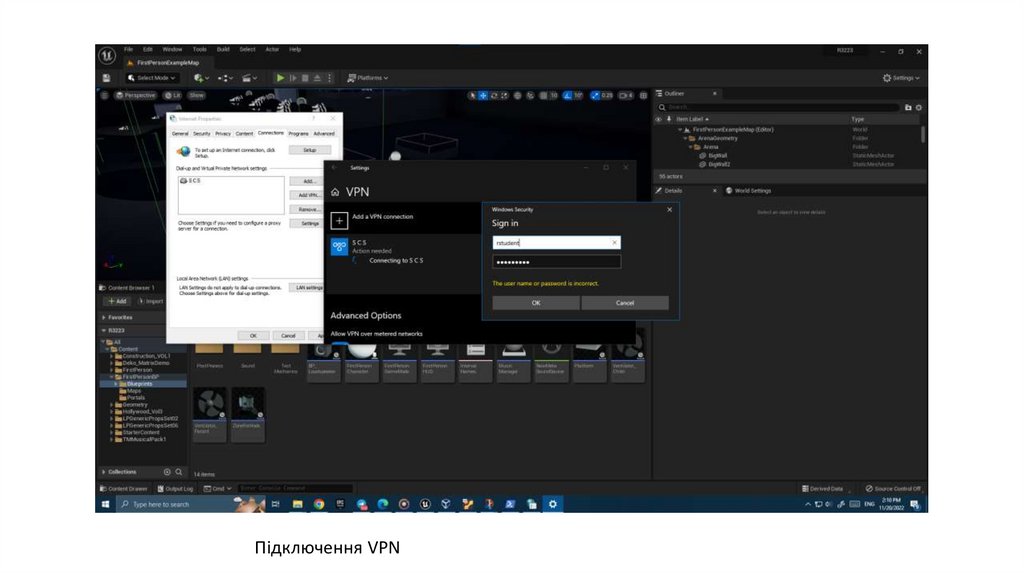The image size is (1024, 574).
Task: Open the Content Drawer in the status bar
Action: click(x=124, y=488)
